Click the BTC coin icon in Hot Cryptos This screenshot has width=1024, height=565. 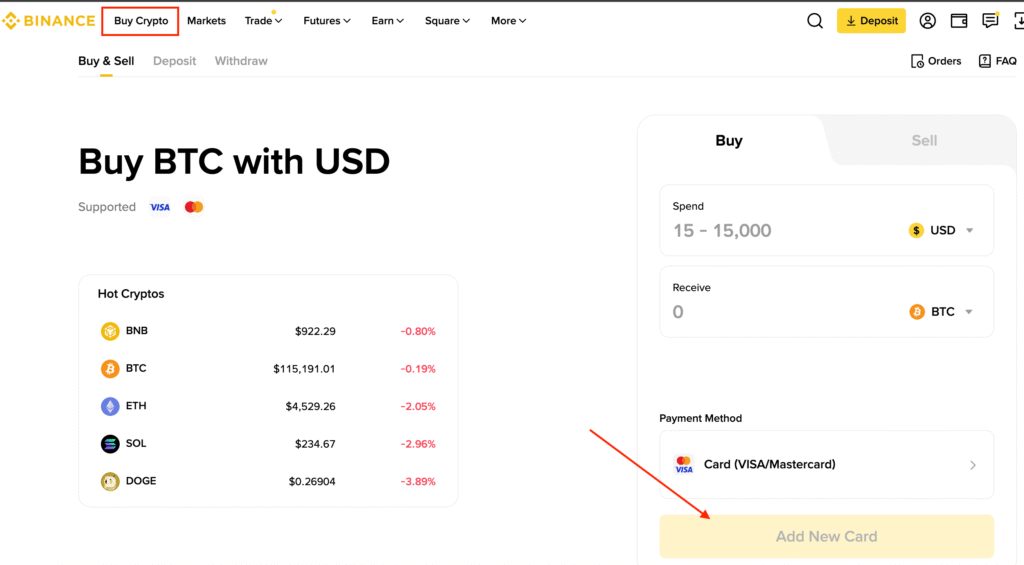110,368
